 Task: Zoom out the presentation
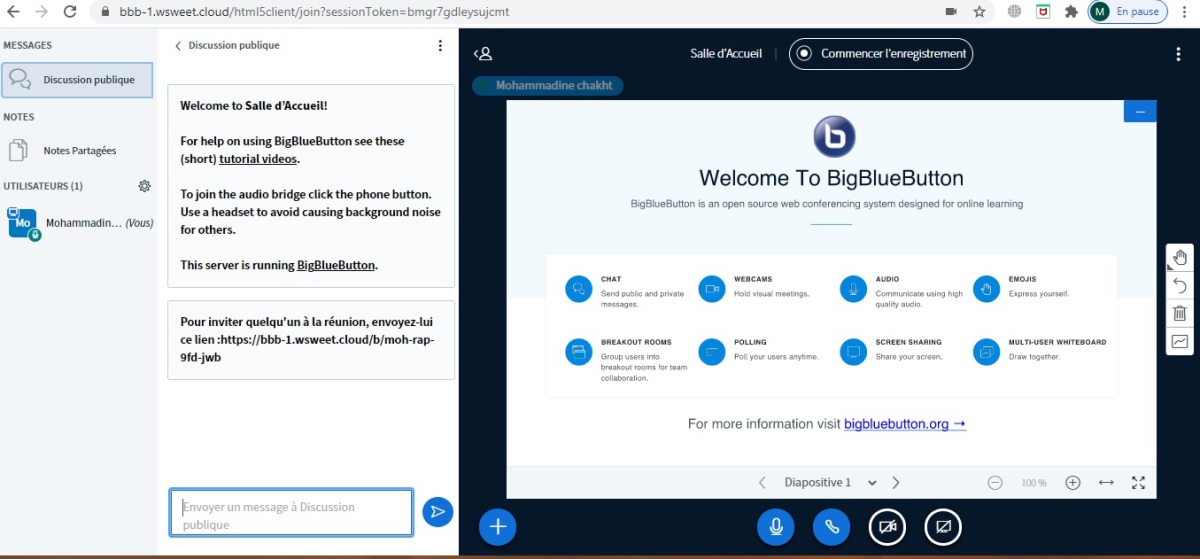(x=995, y=482)
